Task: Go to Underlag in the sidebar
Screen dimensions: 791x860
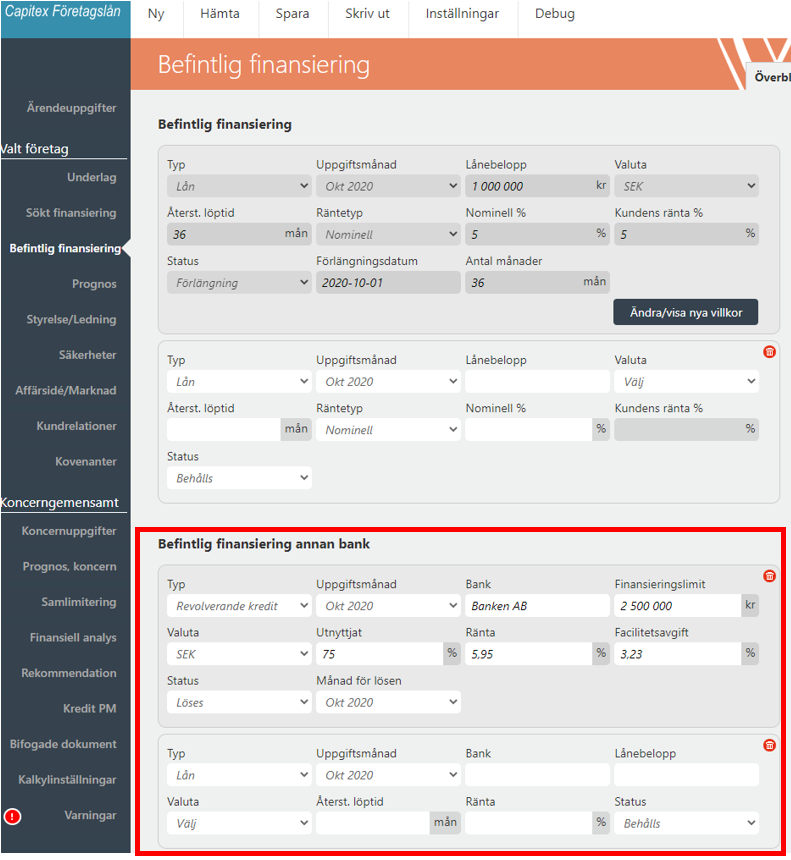Action: (92, 178)
